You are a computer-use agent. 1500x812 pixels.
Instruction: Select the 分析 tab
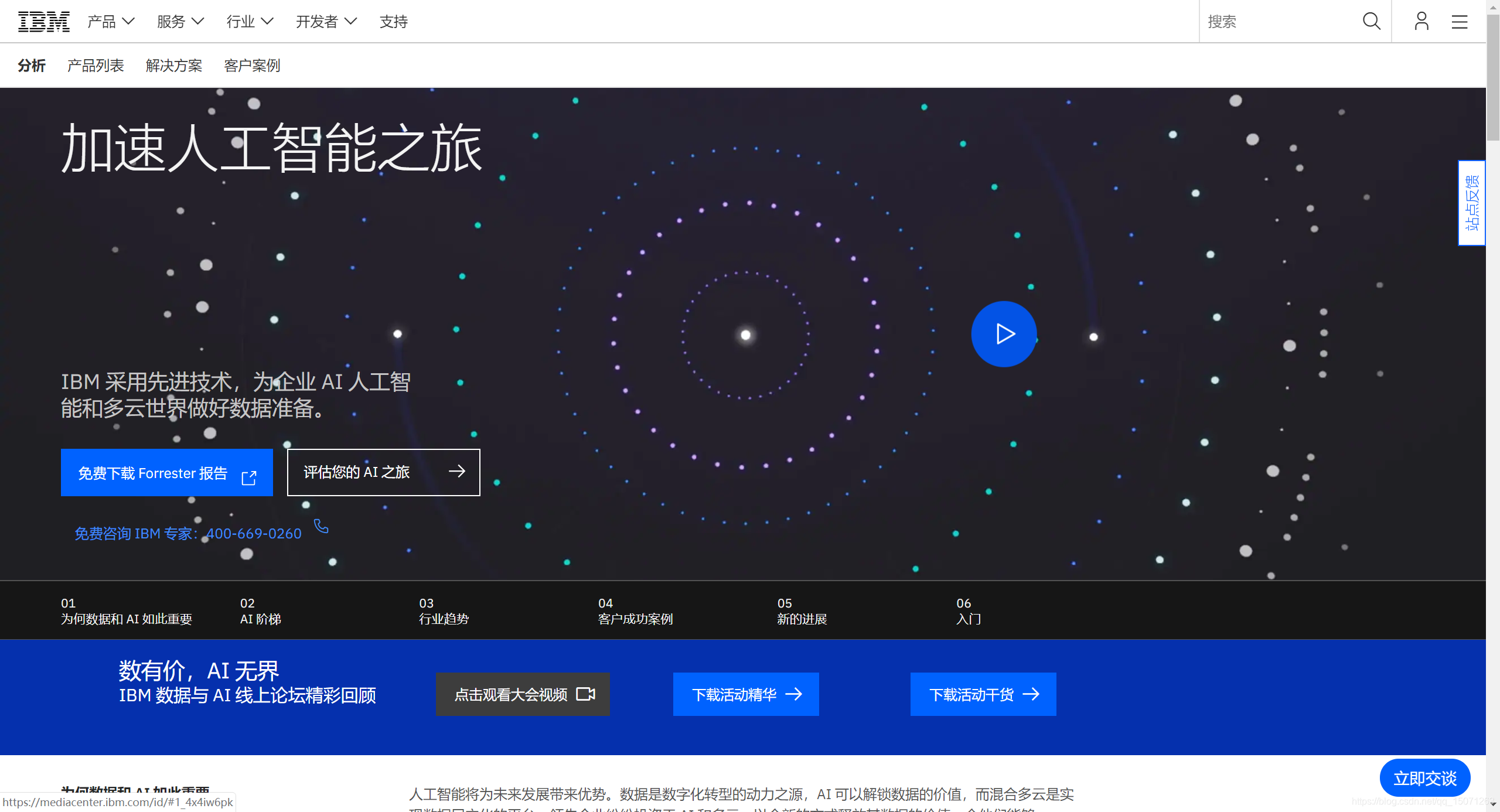coord(32,65)
